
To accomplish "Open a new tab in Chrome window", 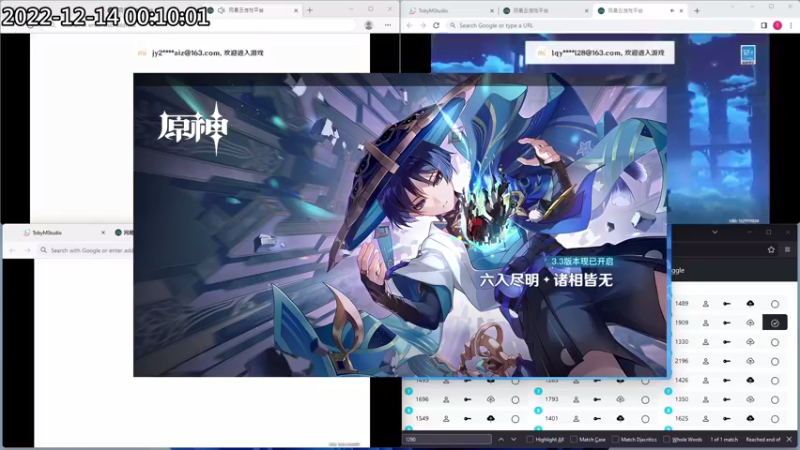I will click(x=697, y=11).
